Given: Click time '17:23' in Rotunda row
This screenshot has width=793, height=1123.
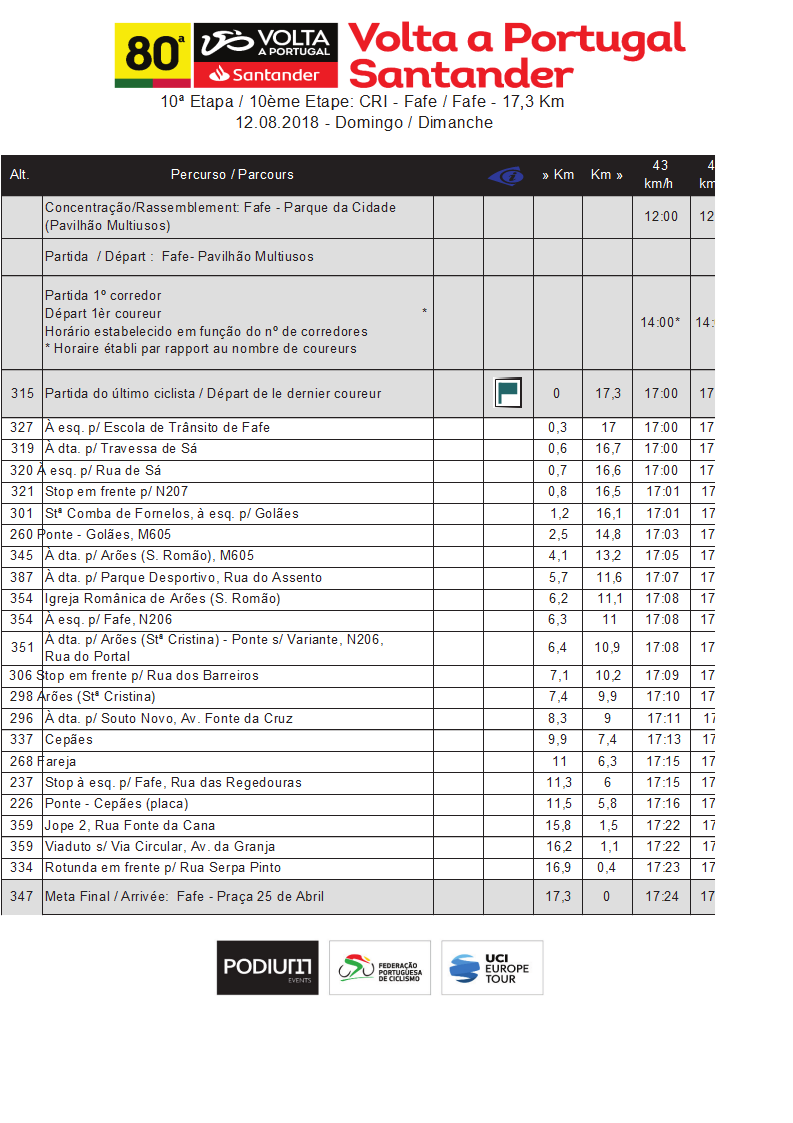Looking at the screenshot, I should 663,867.
